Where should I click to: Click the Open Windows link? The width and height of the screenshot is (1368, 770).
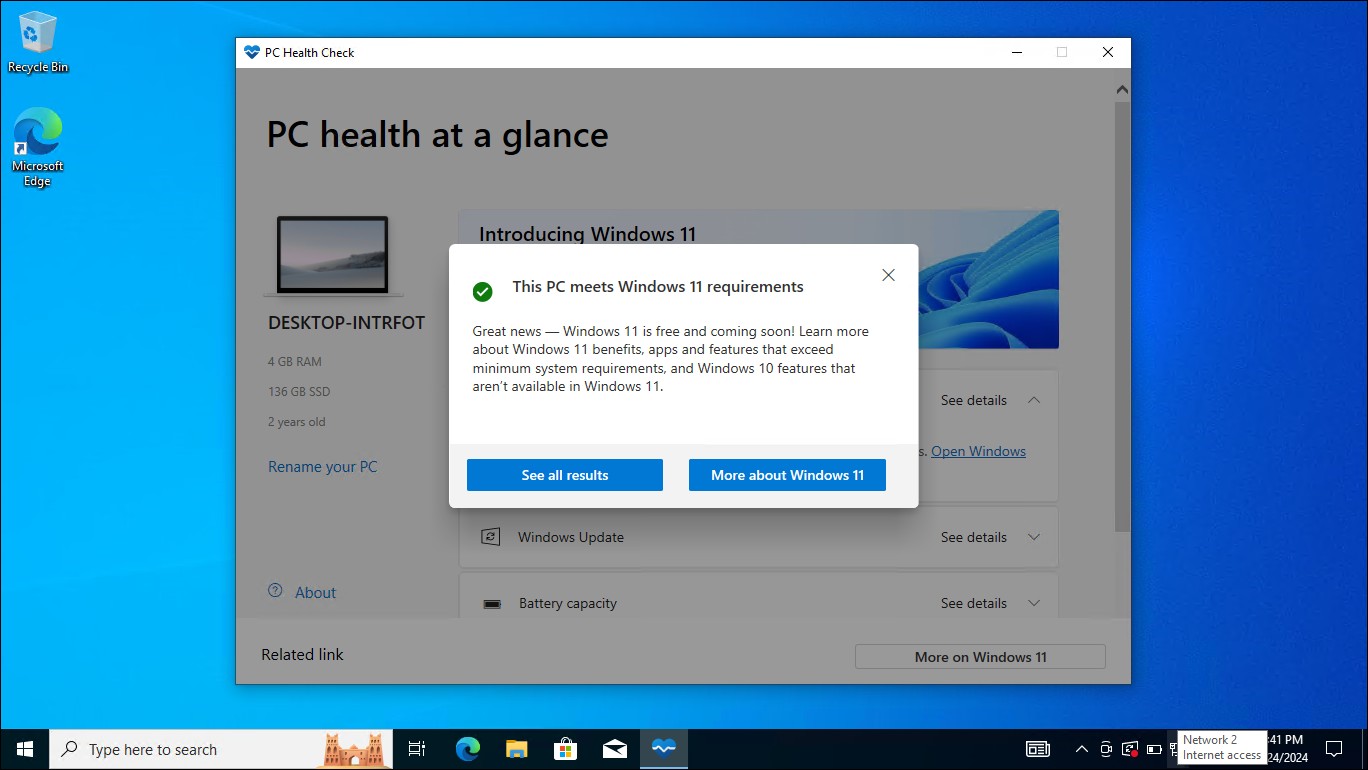coord(978,451)
